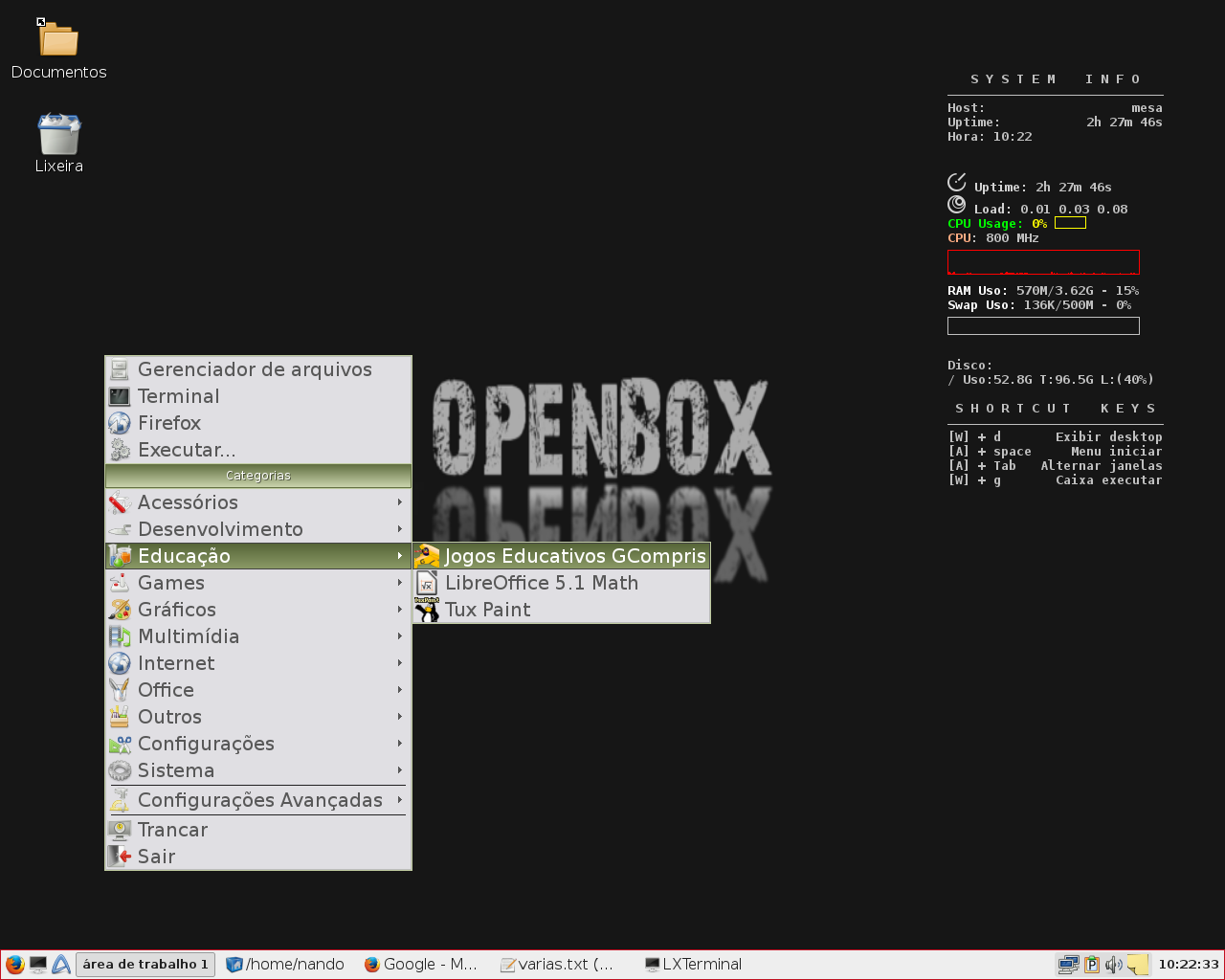Screen dimensions: 1225x980
Task: Open Parcellite clipboard manager in the tray
Action: click(x=1092, y=964)
